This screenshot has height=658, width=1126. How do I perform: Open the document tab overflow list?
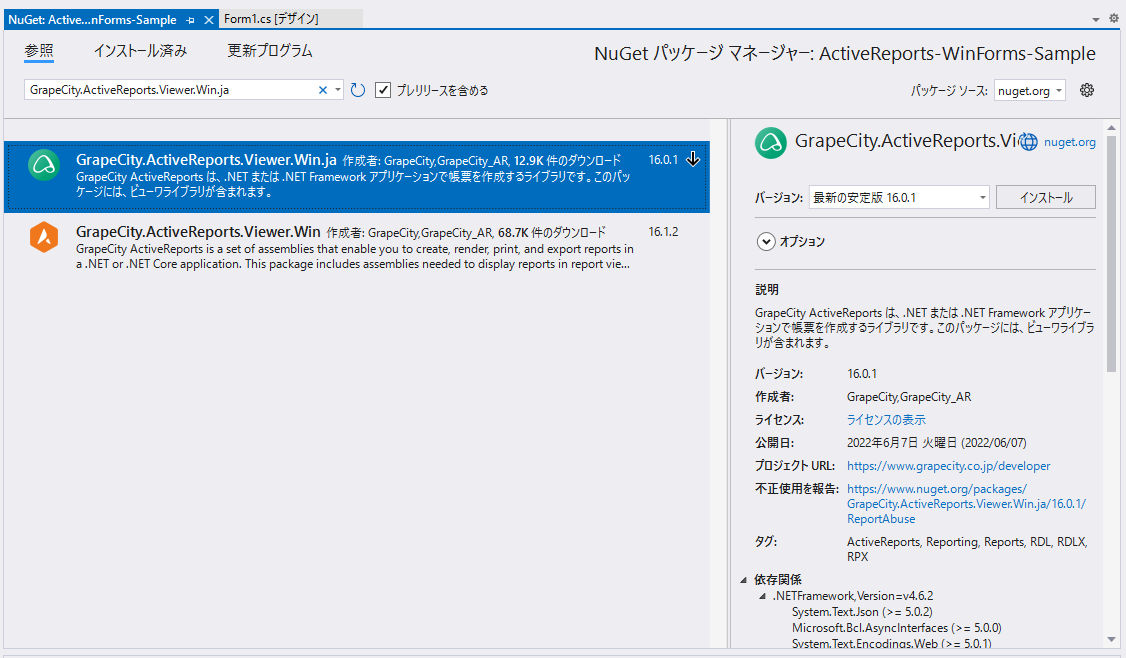click(x=1096, y=19)
